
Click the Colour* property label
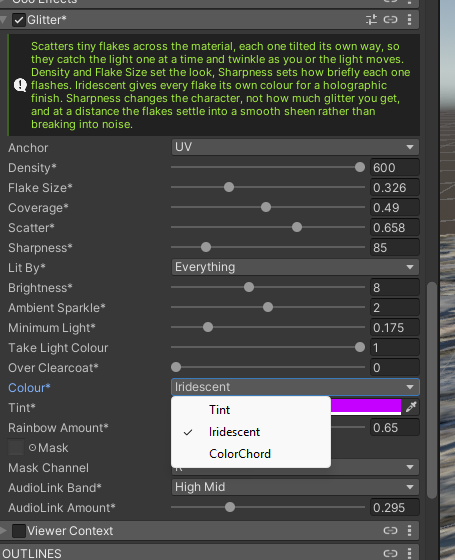[x=29, y=388]
